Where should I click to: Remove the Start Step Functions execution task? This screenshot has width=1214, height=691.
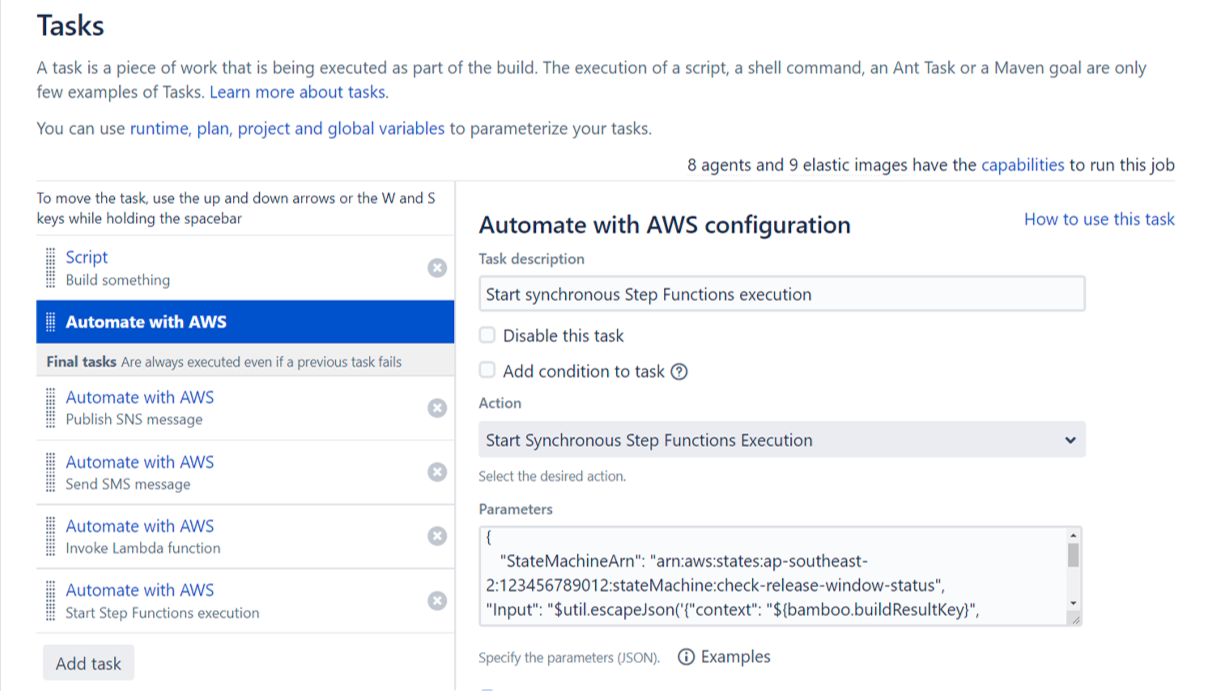click(437, 600)
